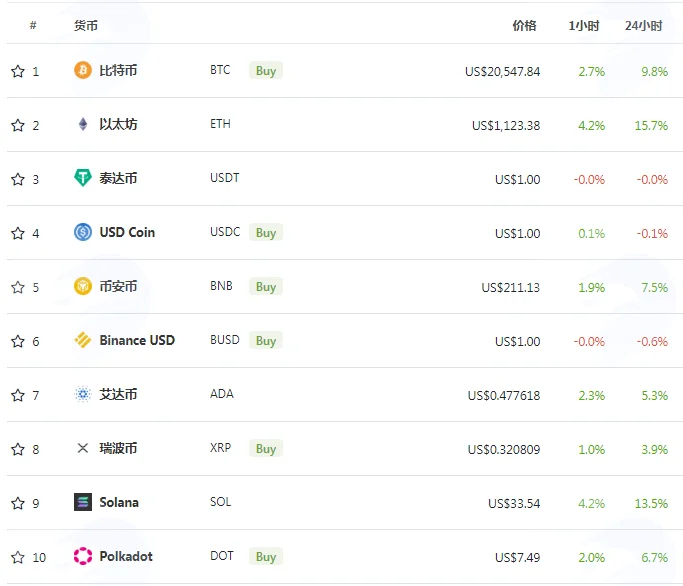Click the Buy button next to XRP
Screen dimensions: 683x586
coord(266,449)
